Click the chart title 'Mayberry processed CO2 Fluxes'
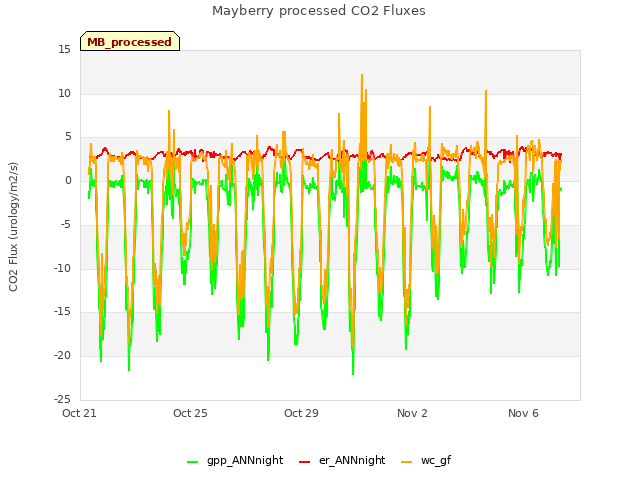The height and width of the screenshot is (480, 640). 319,11
